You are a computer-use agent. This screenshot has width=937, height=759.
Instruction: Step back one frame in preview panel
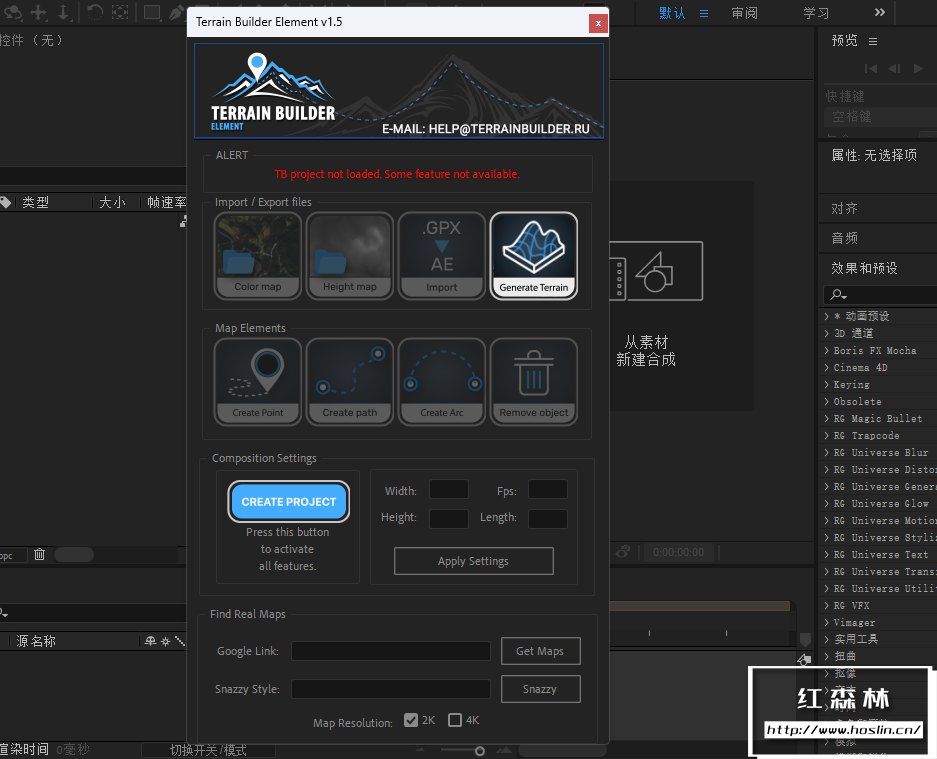(x=895, y=69)
